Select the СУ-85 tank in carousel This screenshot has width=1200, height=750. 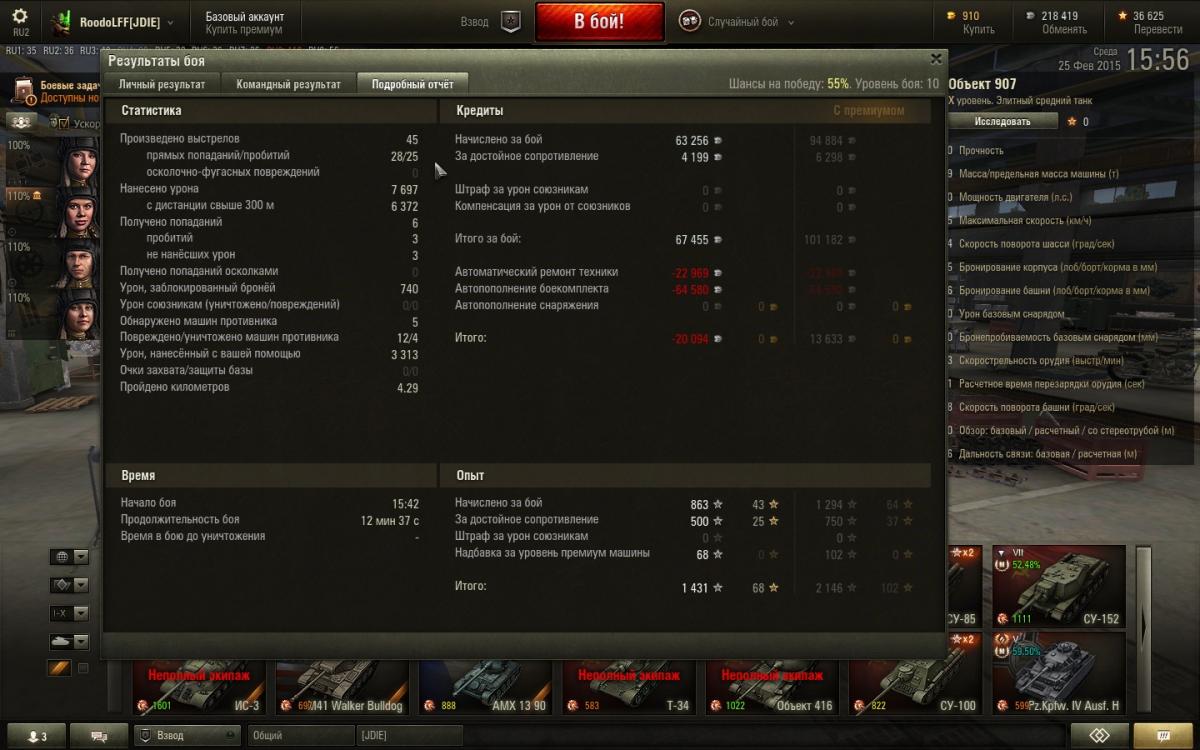pyautogui.click(x=965, y=586)
